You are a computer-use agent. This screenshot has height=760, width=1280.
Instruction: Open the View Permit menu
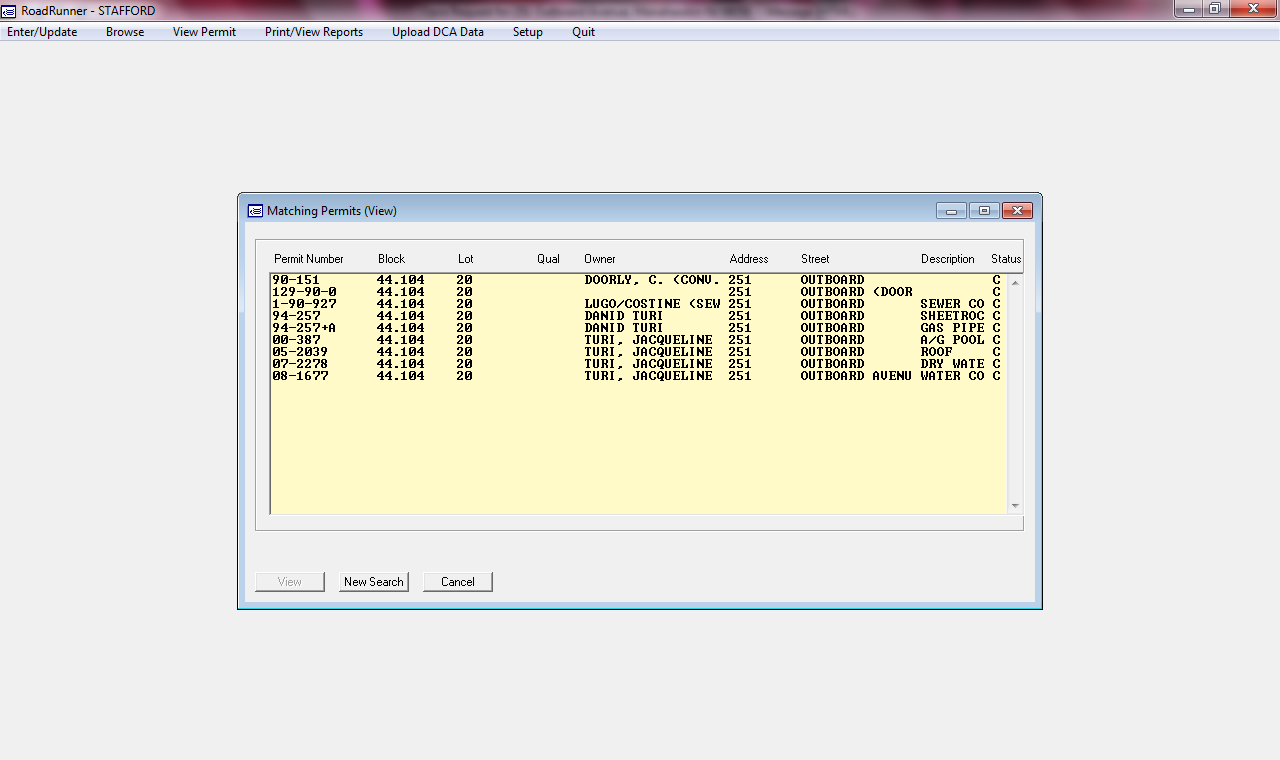click(x=204, y=32)
